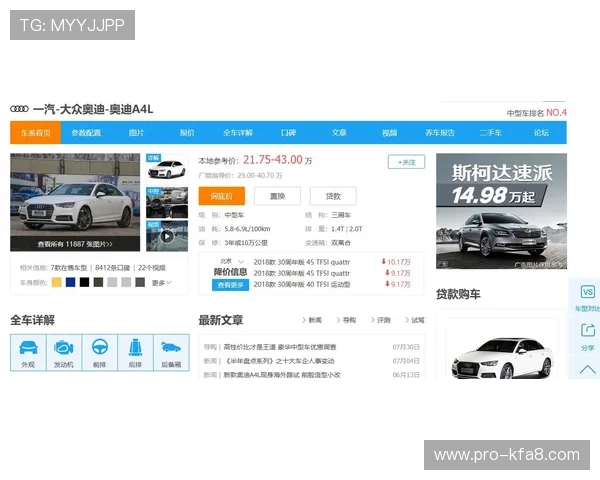Filter articles by 评测
Viewport: 600px width, 480px height.
pyautogui.click(x=381, y=320)
